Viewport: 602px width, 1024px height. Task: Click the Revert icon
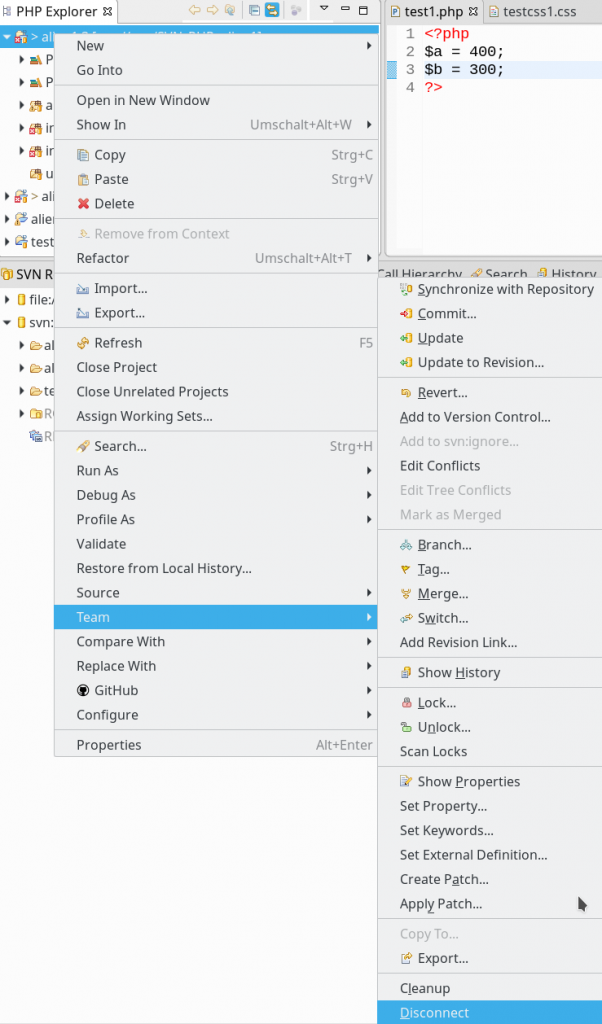[x=406, y=393]
